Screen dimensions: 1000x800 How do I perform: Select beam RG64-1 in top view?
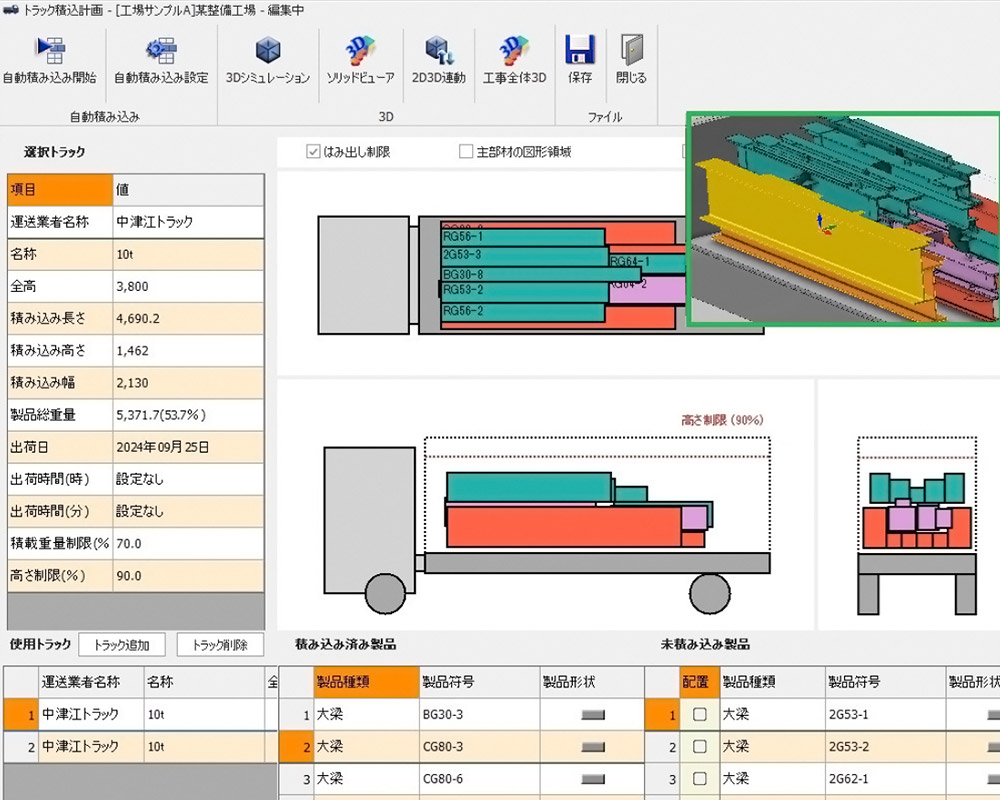click(647, 262)
